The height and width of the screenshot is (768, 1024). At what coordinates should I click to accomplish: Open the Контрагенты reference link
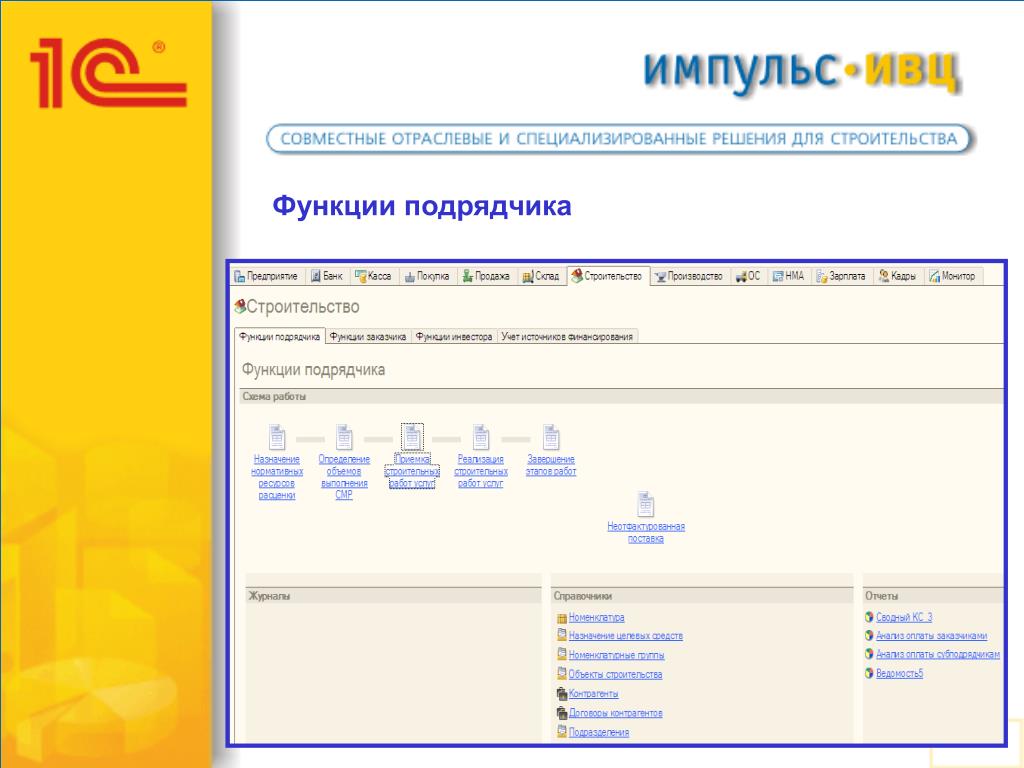click(593, 694)
